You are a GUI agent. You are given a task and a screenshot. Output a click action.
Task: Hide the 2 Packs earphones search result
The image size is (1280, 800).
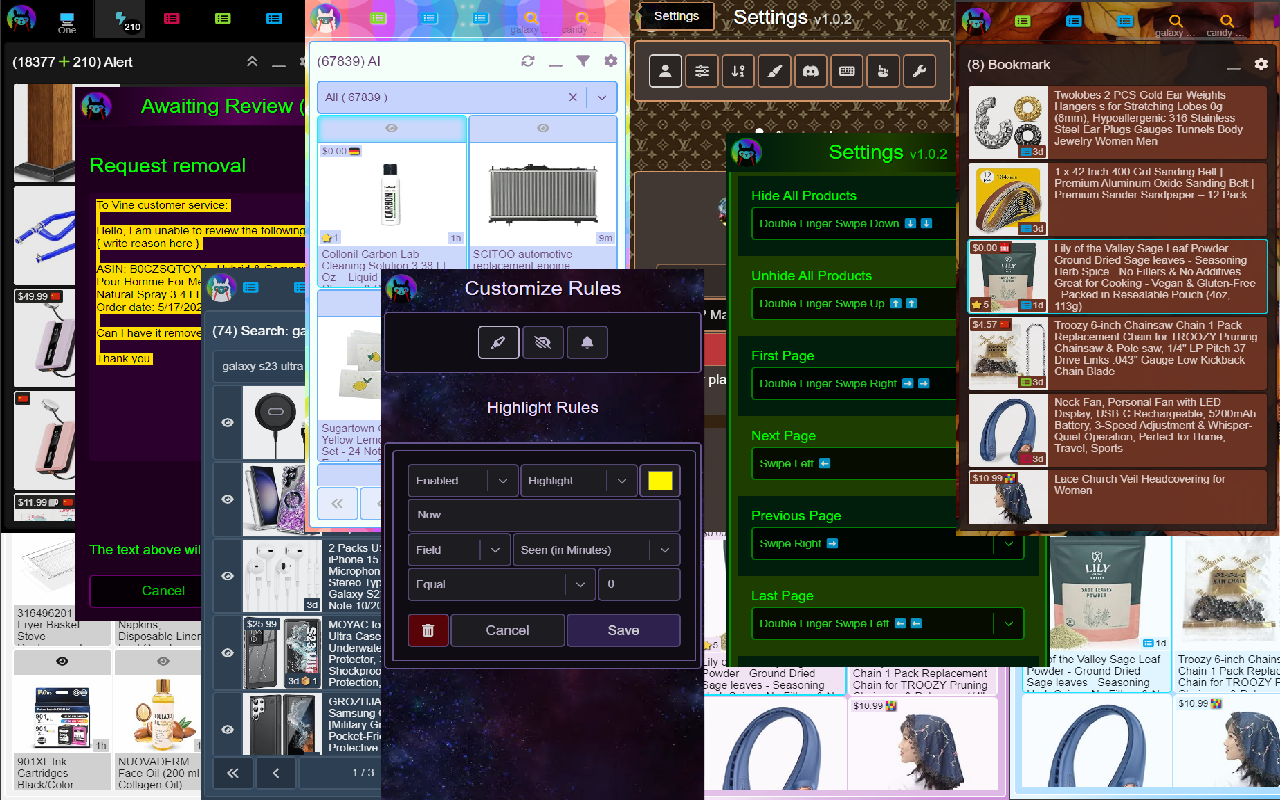click(228, 576)
